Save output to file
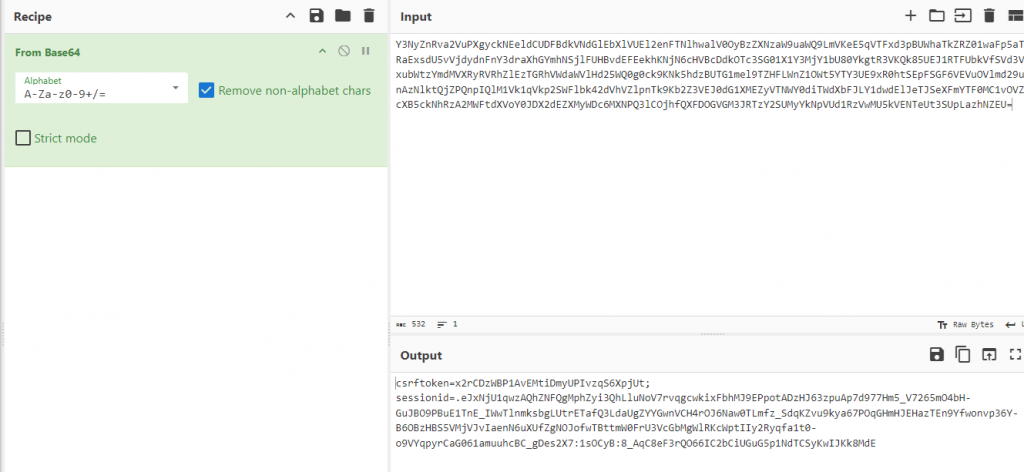The image size is (1024, 472). (x=937, y=354)
